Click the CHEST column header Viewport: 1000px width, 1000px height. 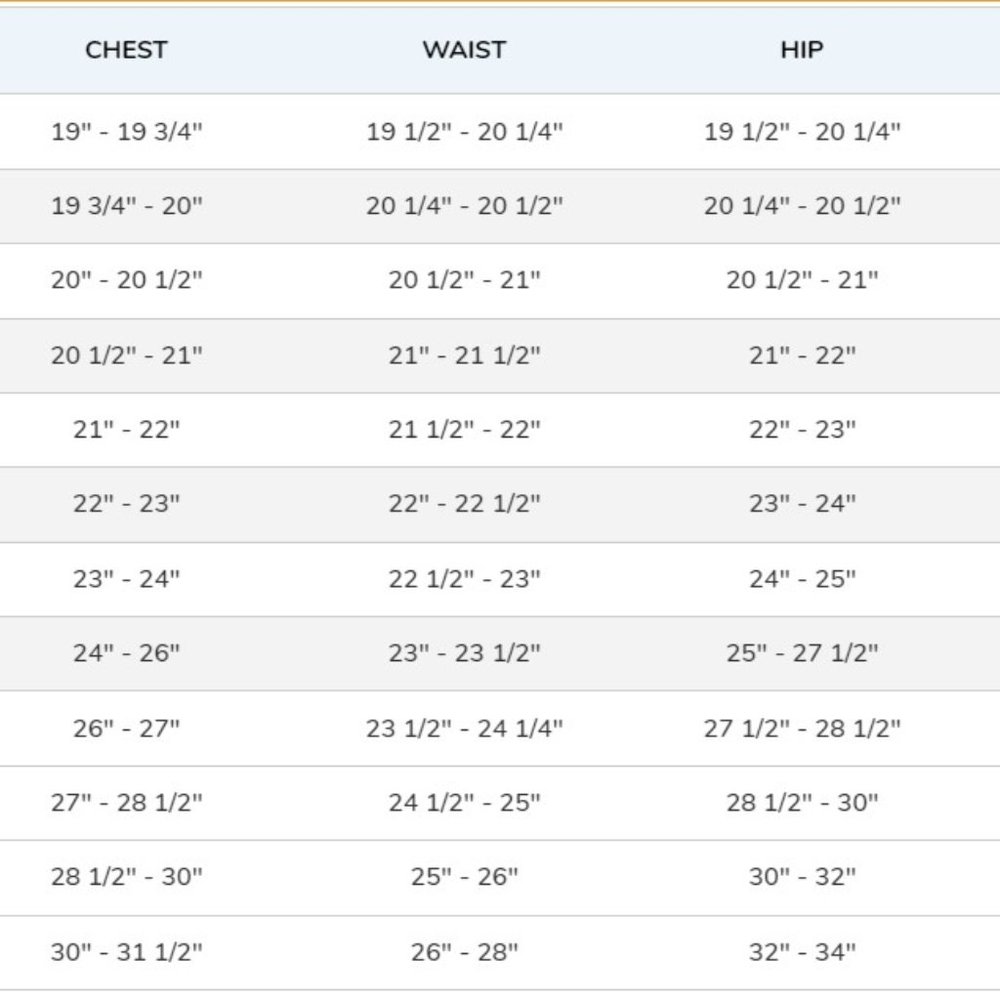pyautogui.click(x=126, y=50)
